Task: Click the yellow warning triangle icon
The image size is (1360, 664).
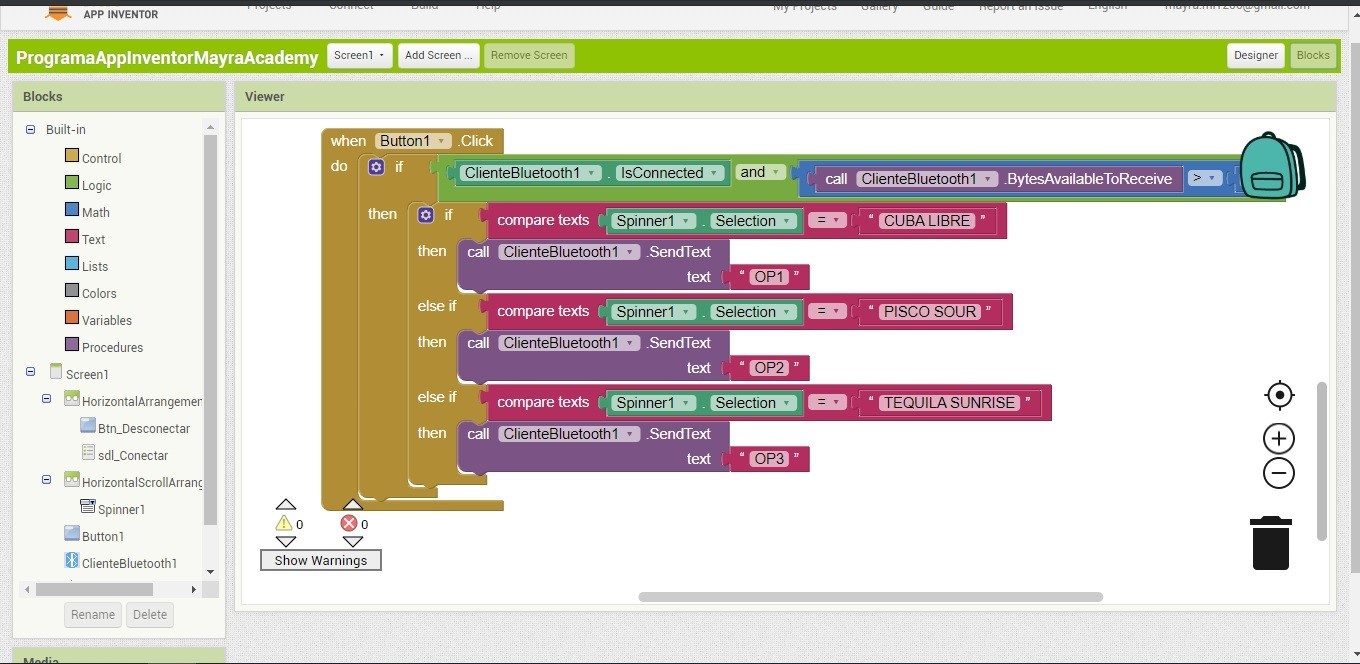Action: pyautogui.click(x=284, y=523)
